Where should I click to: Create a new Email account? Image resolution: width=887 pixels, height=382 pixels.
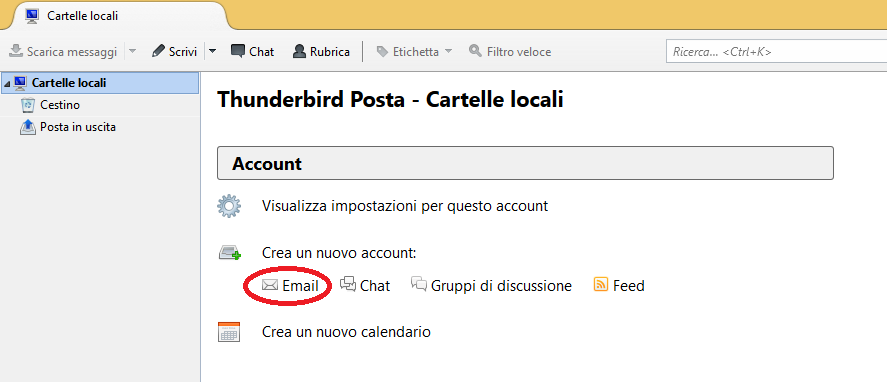[291, 286]
